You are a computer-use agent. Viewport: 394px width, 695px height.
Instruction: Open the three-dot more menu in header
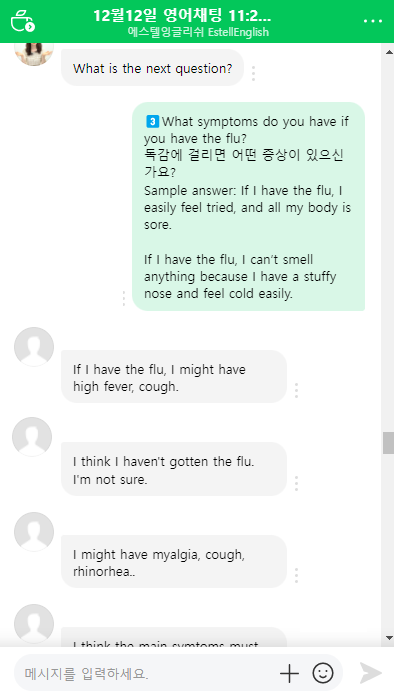coord(373,21)
